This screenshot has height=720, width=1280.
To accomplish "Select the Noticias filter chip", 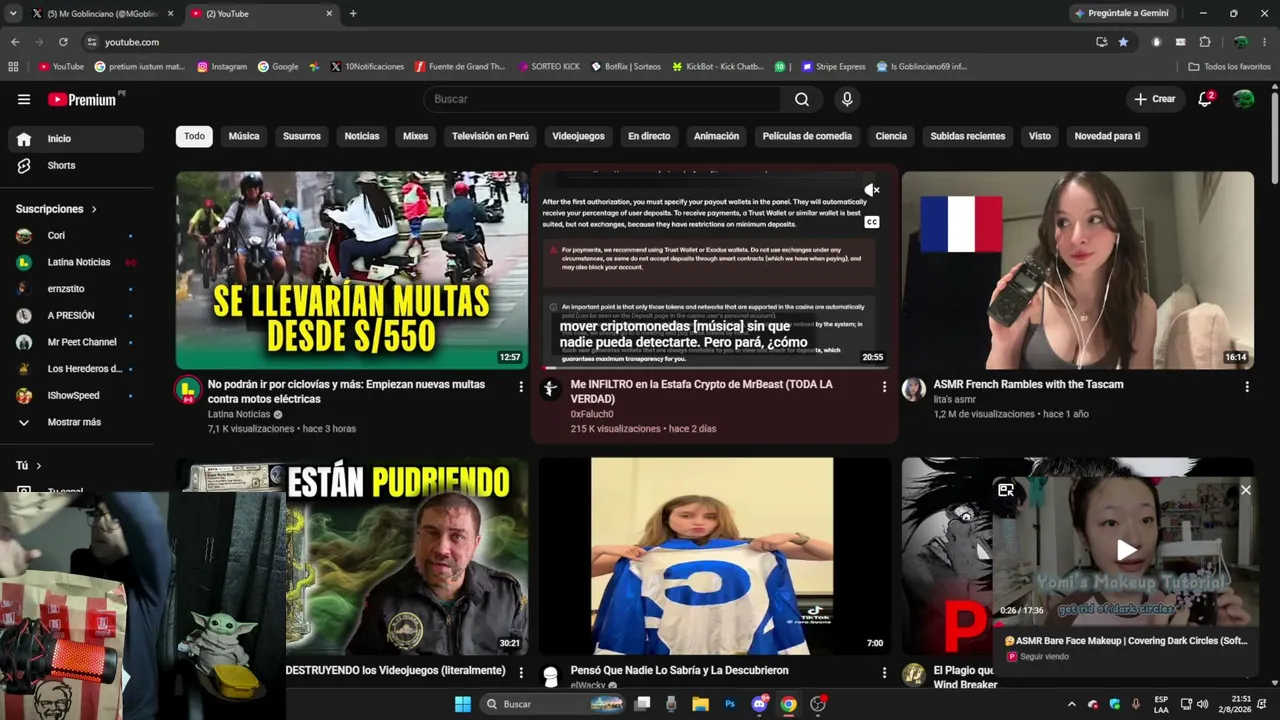I will pyautogui.click(x=362, y=136).
